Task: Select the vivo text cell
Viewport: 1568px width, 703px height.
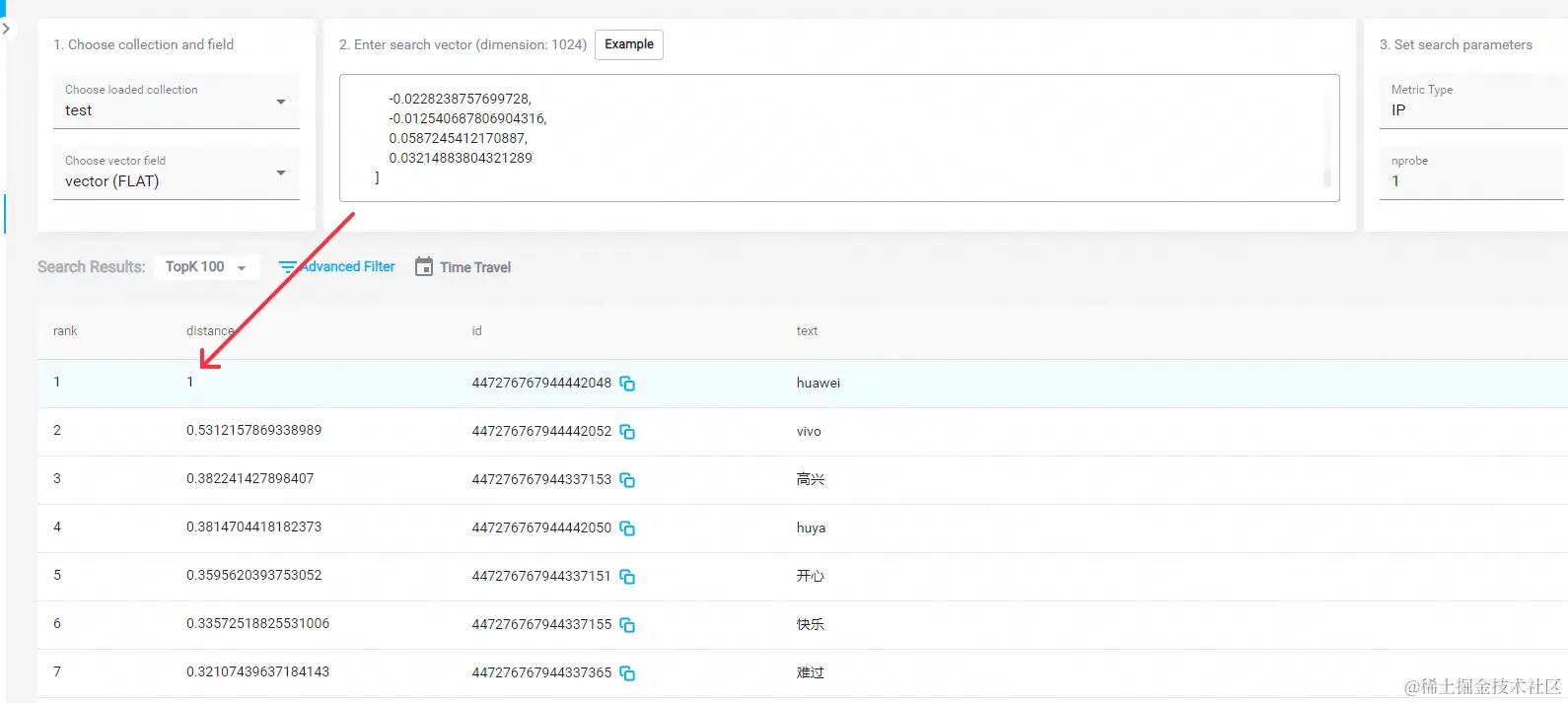Action: click(x=809, y=432)
